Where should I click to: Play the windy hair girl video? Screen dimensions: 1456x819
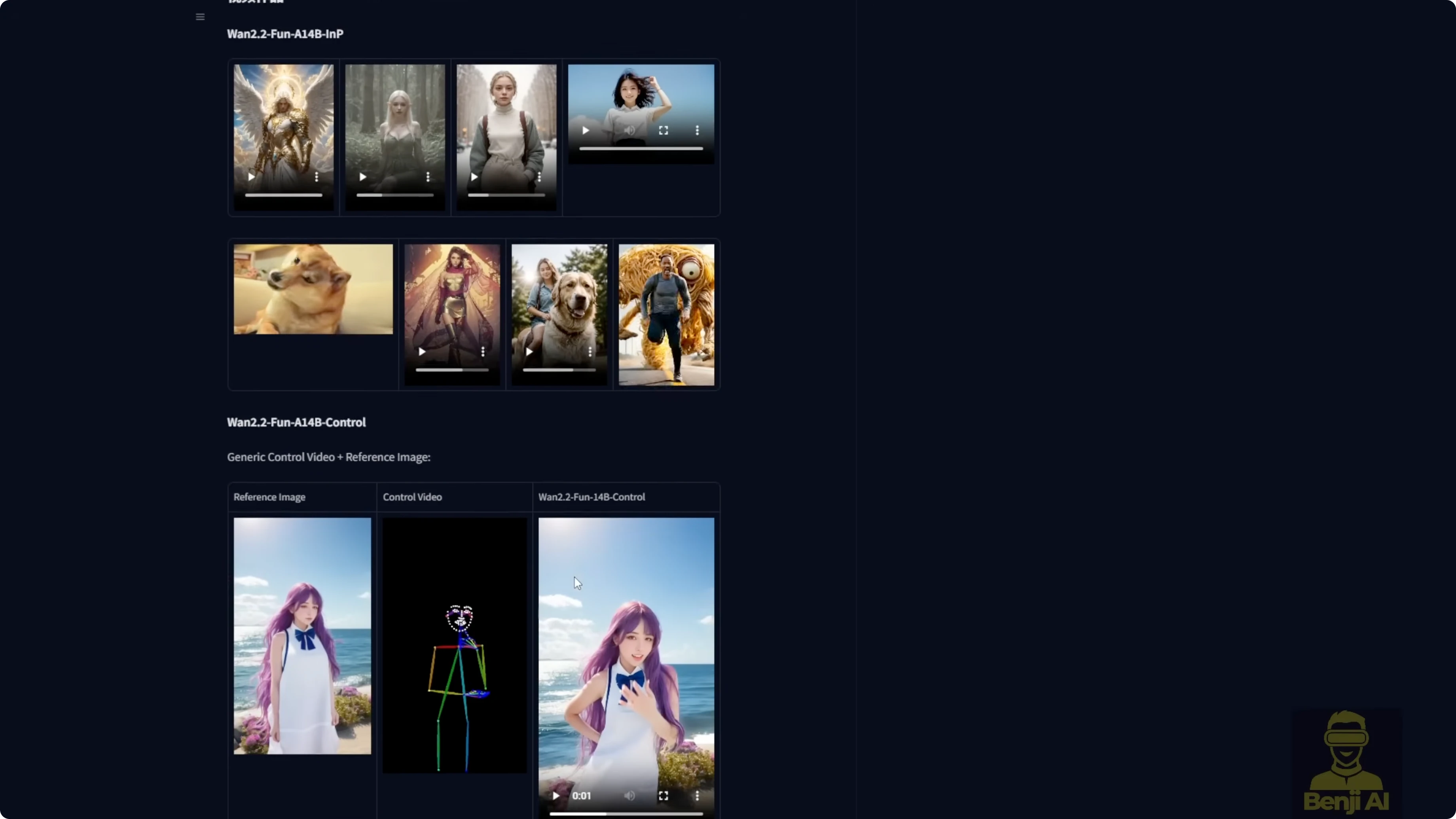click(586, 131)
